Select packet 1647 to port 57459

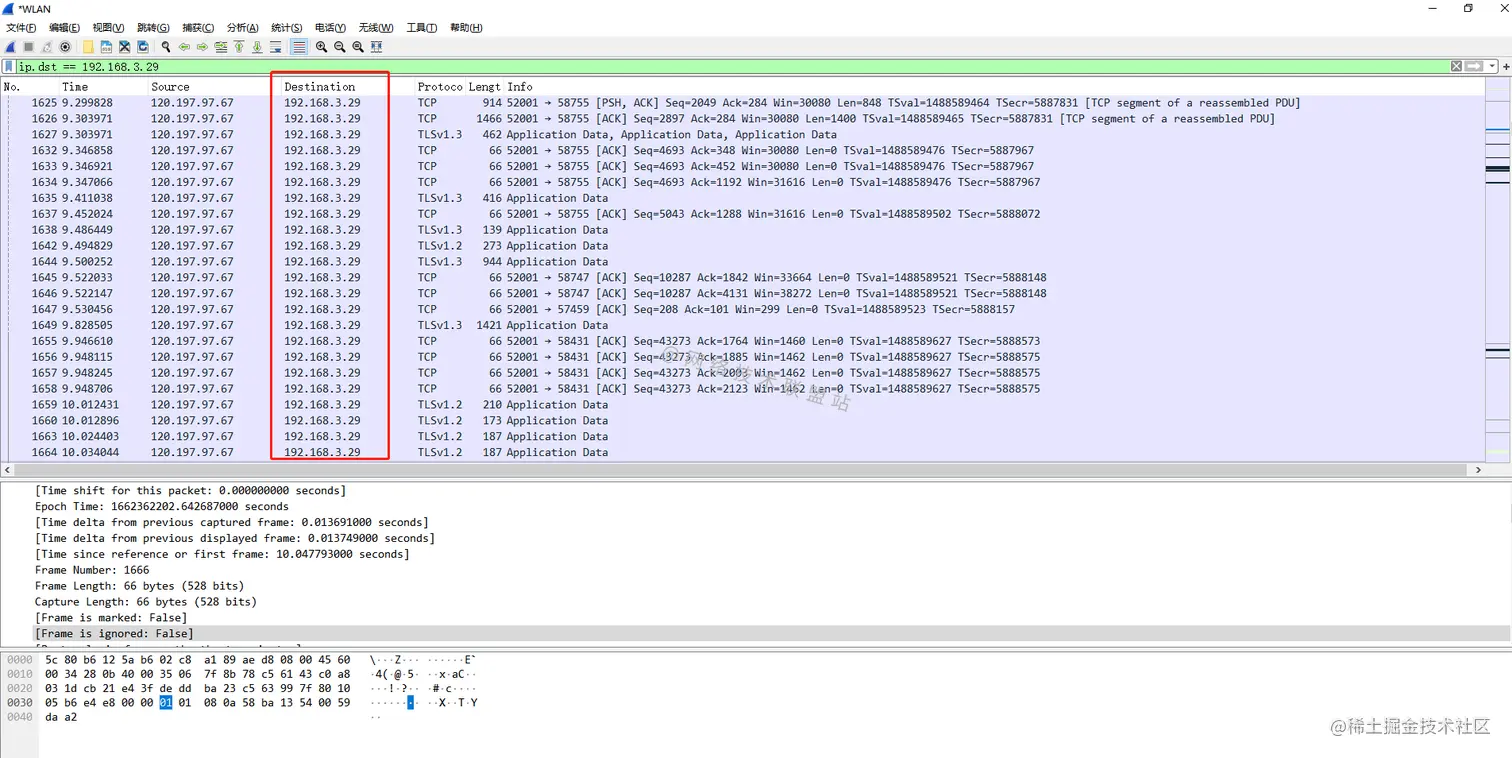tap(742, 309)
